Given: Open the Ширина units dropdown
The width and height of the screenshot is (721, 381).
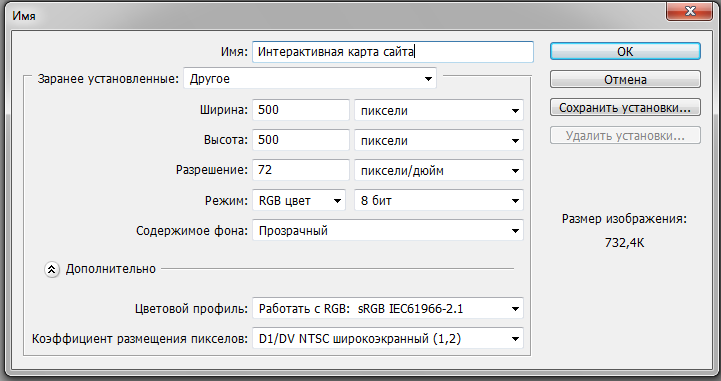Looking at the screenshot, I should pos(439,110).
